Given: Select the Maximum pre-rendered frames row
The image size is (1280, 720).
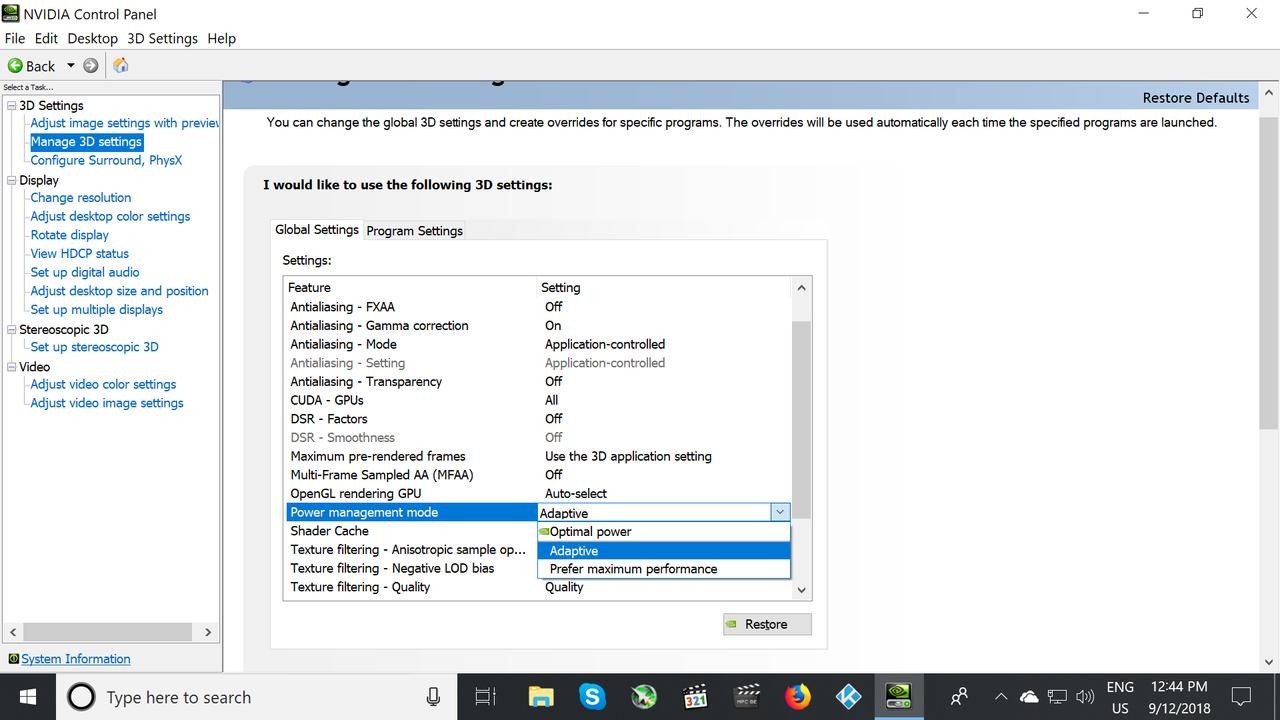Looking at the screenshot, I should pos(538,456).
